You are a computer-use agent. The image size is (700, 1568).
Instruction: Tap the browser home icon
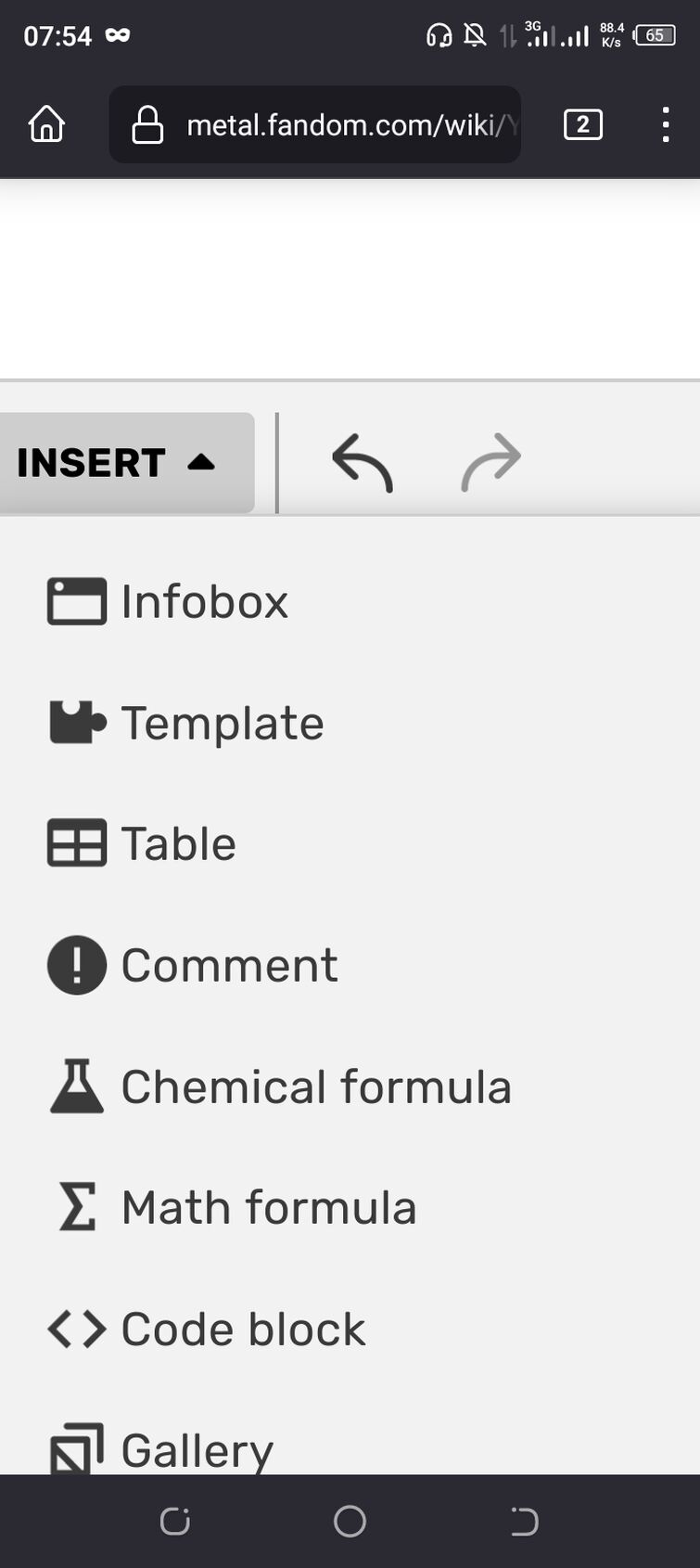(46, 124)
